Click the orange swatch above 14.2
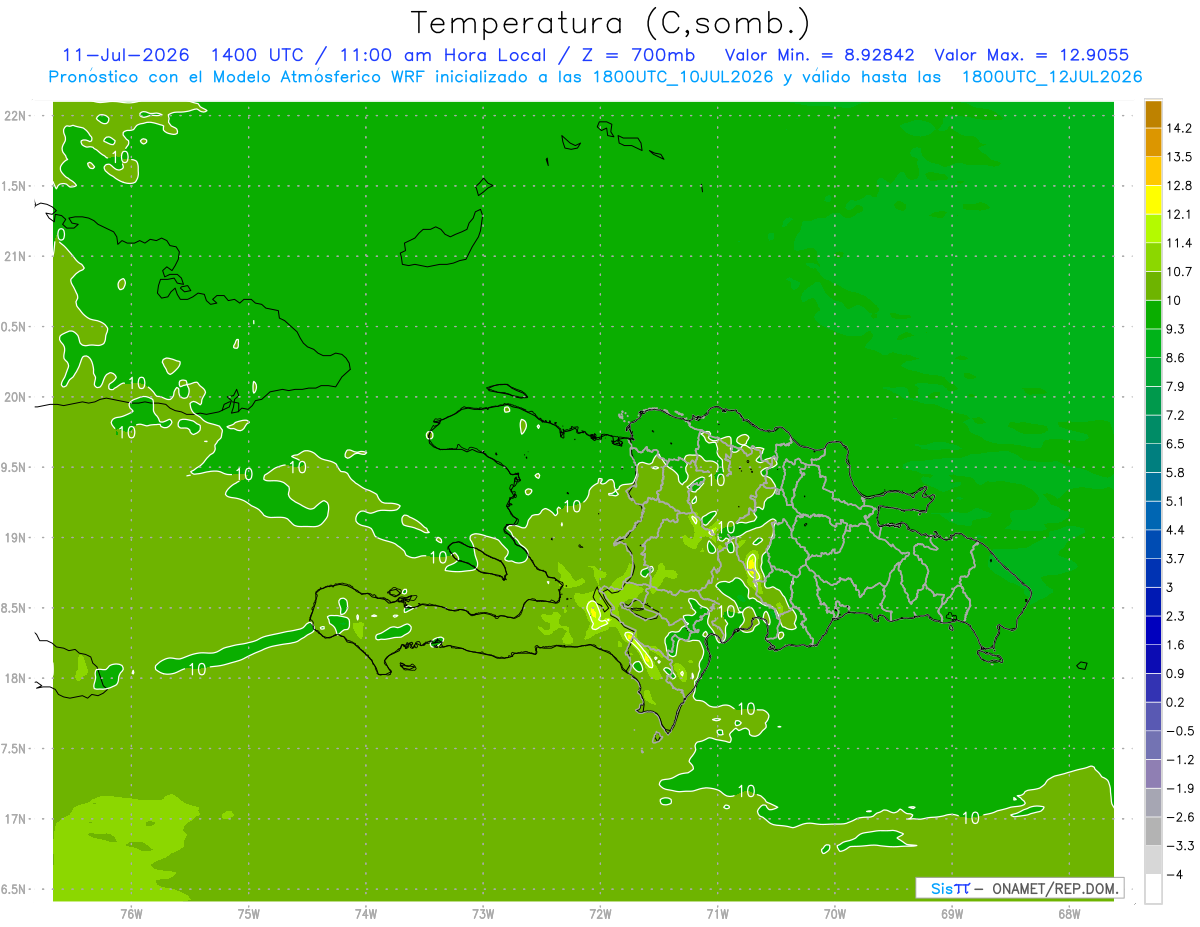1200x927 pixels. [1153, 114]
